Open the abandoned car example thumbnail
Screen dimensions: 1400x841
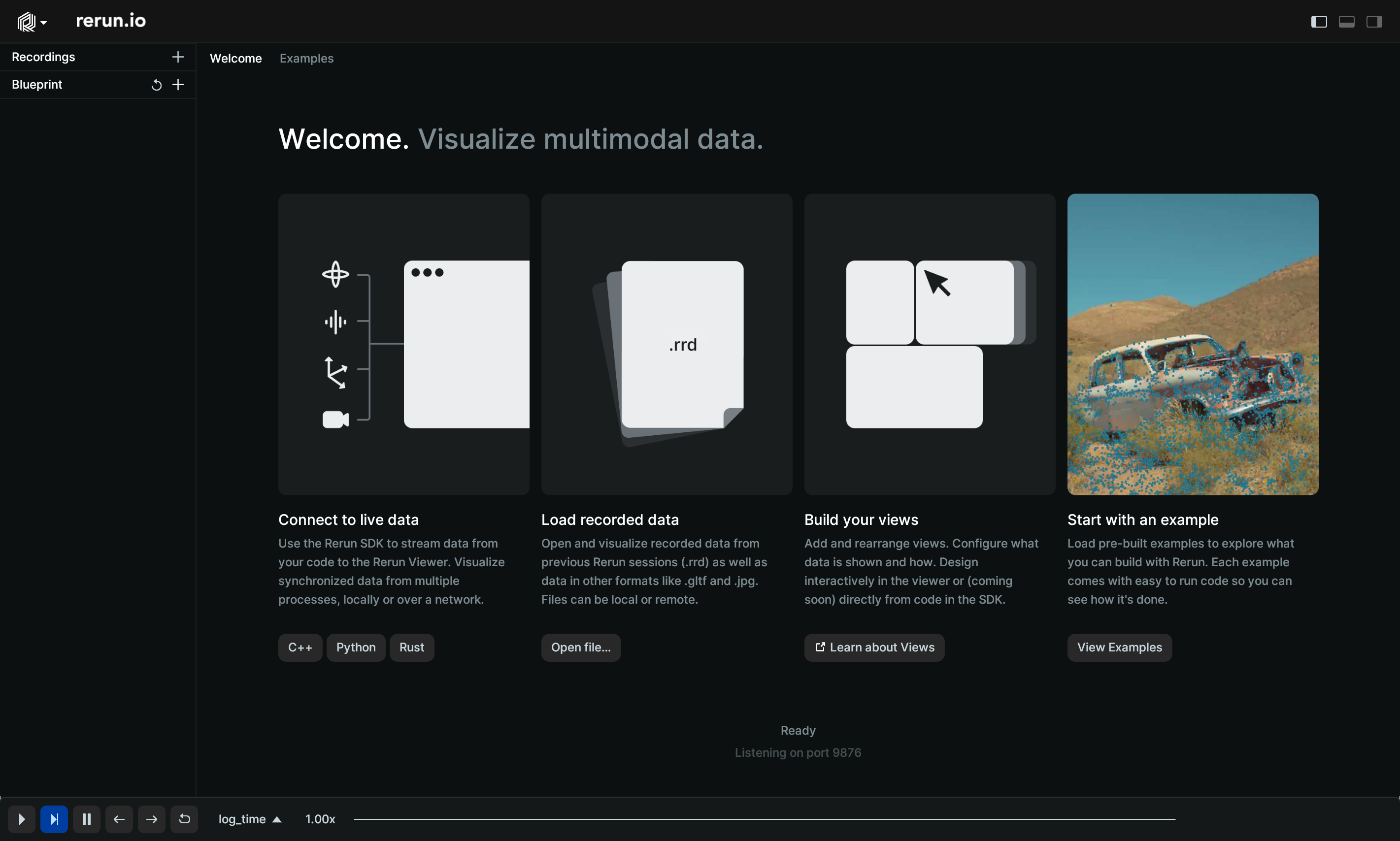pyautogui.click(x=1193, y=344)
